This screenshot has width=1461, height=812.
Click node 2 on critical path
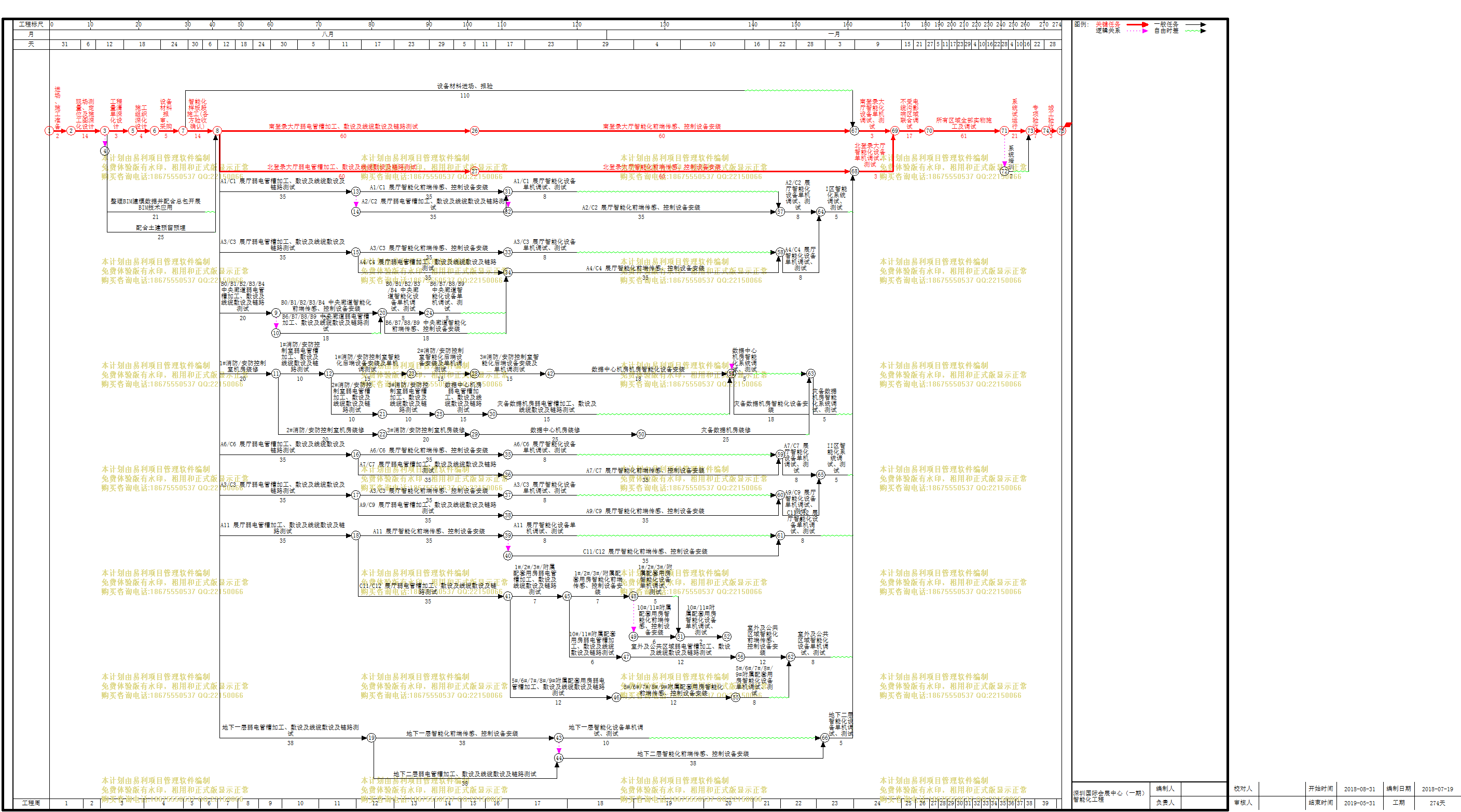[71, 131]
